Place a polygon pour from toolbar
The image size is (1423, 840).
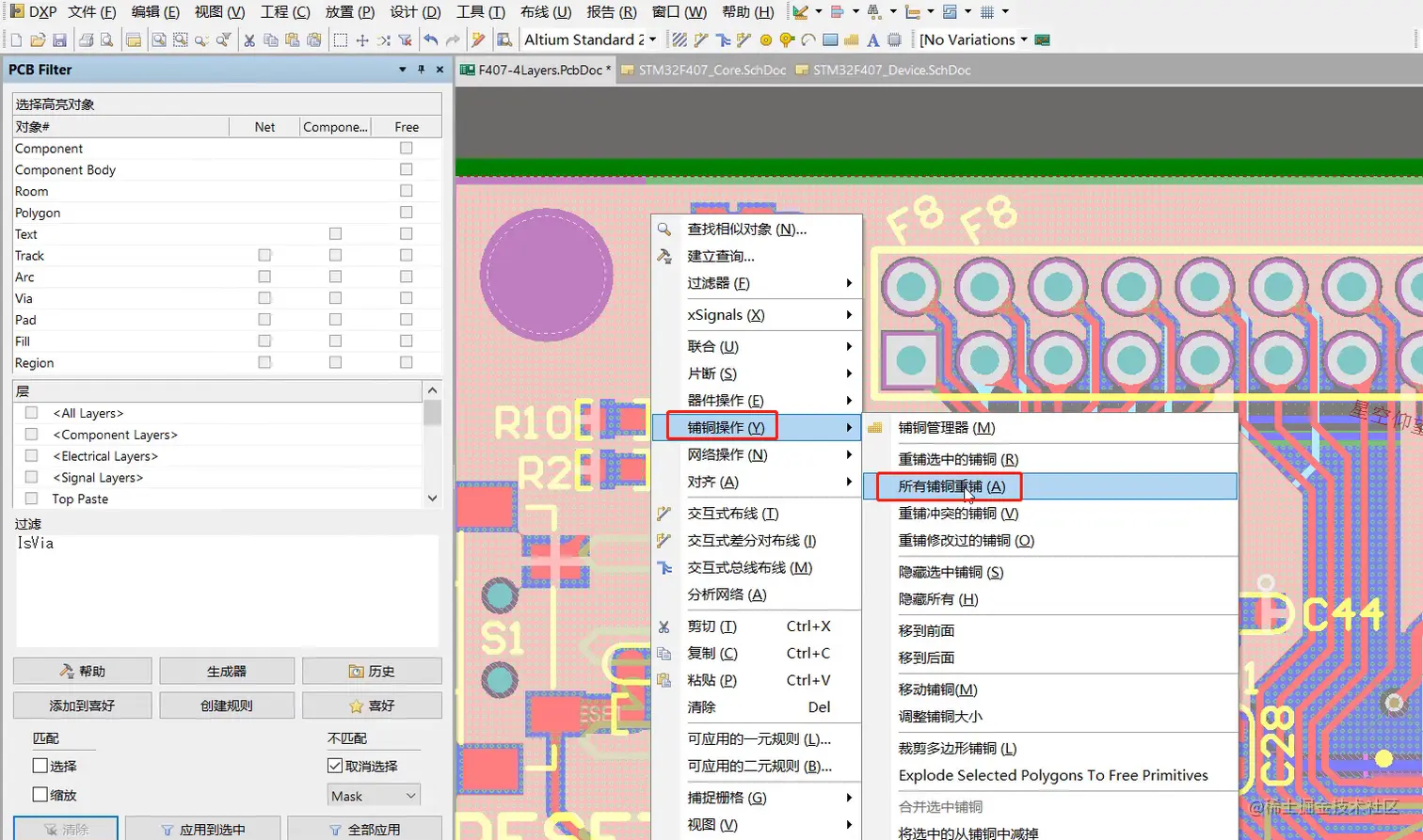click(x=852, y=40)
